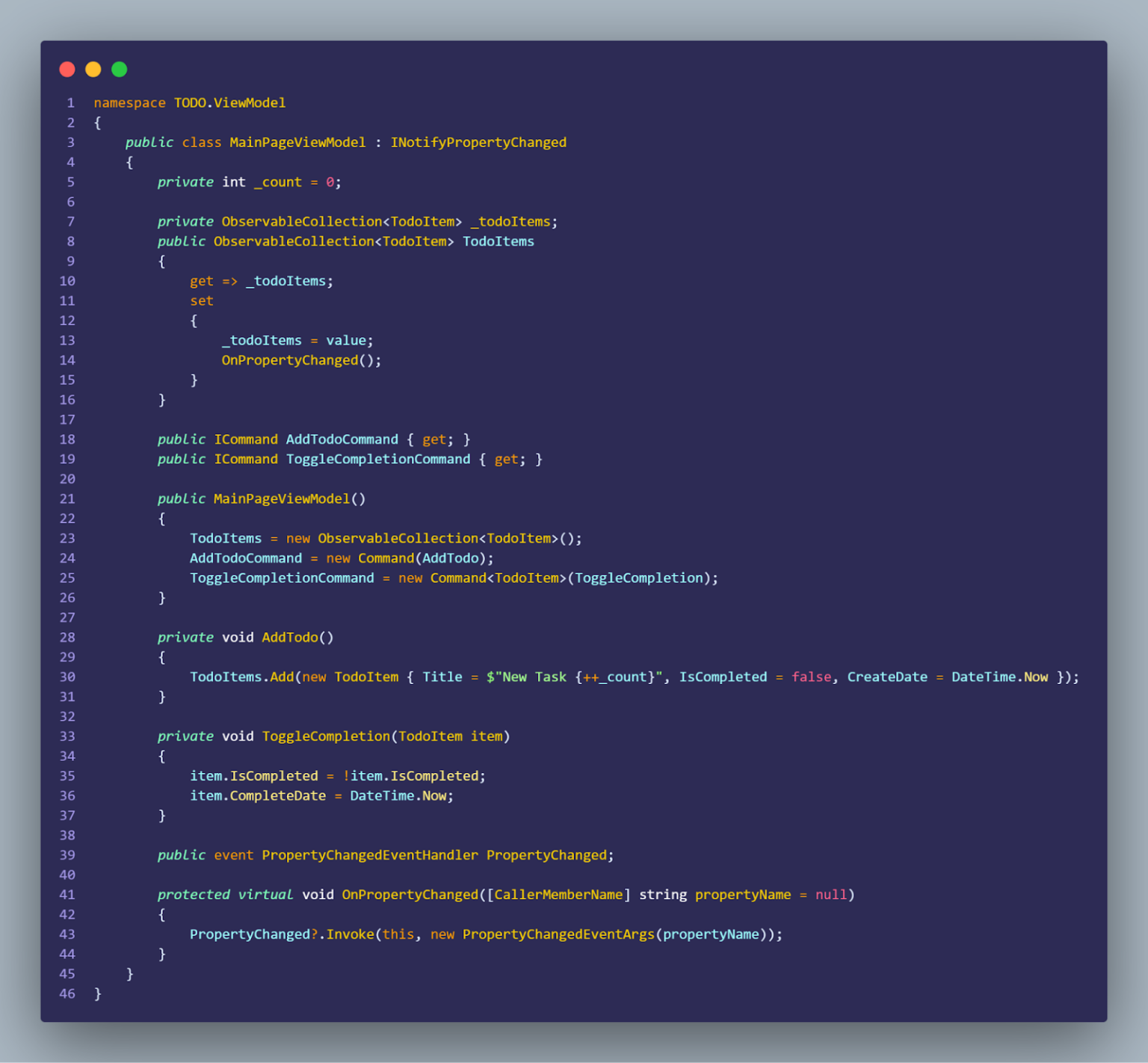Select line number 30 in the gutter
The height and width of the screenshot is (1063, 1148).
pyautogui.click(x=67, y=677)
